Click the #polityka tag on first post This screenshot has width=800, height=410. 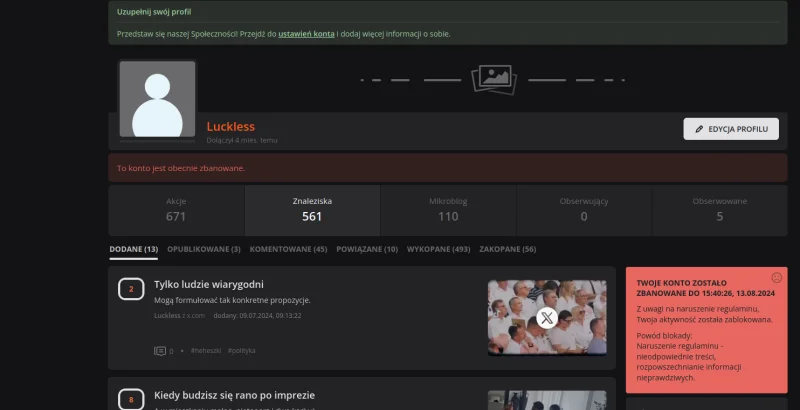point(241,351)
